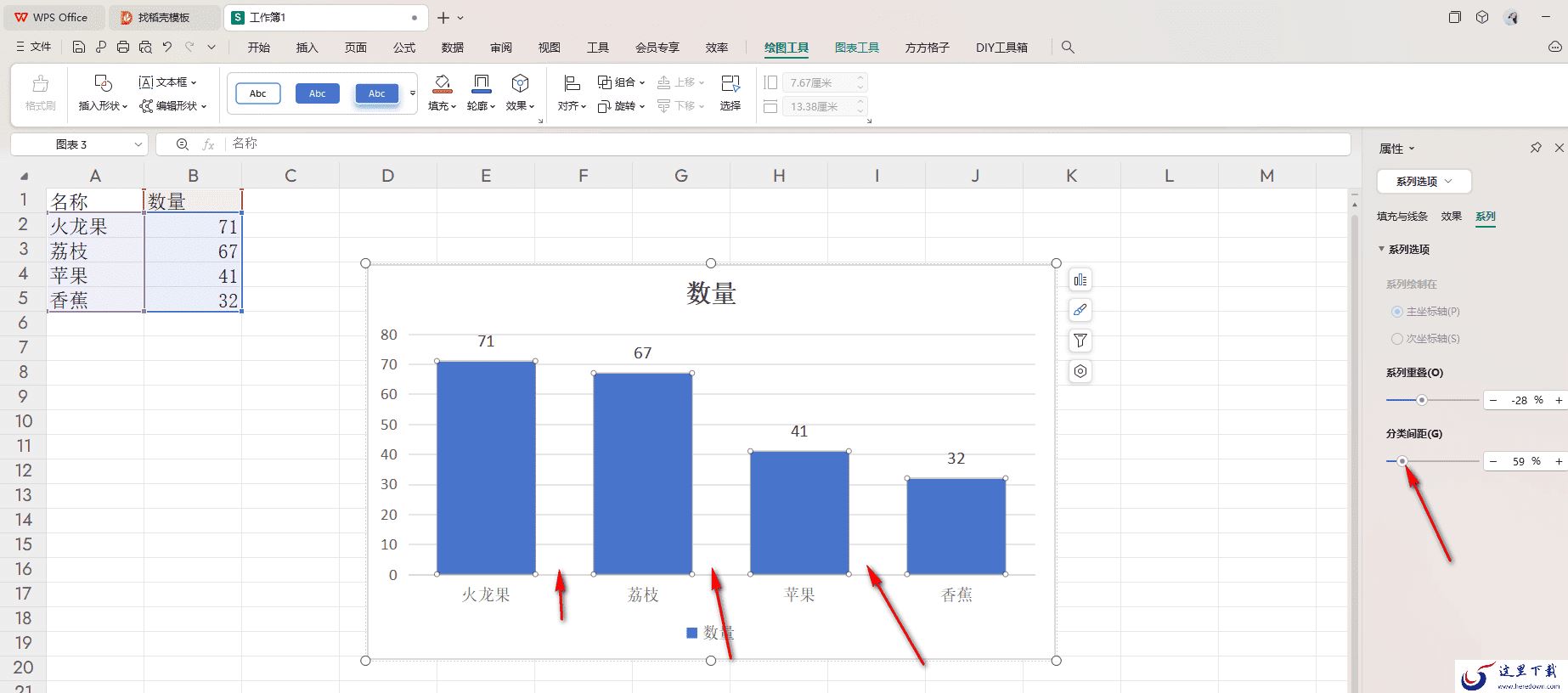Image resolution: width=1568 pixels, height=693 pixels.
Task: Click the cloud sync icon at top right
Action: pyautogui.click(x=1555, y=48)
